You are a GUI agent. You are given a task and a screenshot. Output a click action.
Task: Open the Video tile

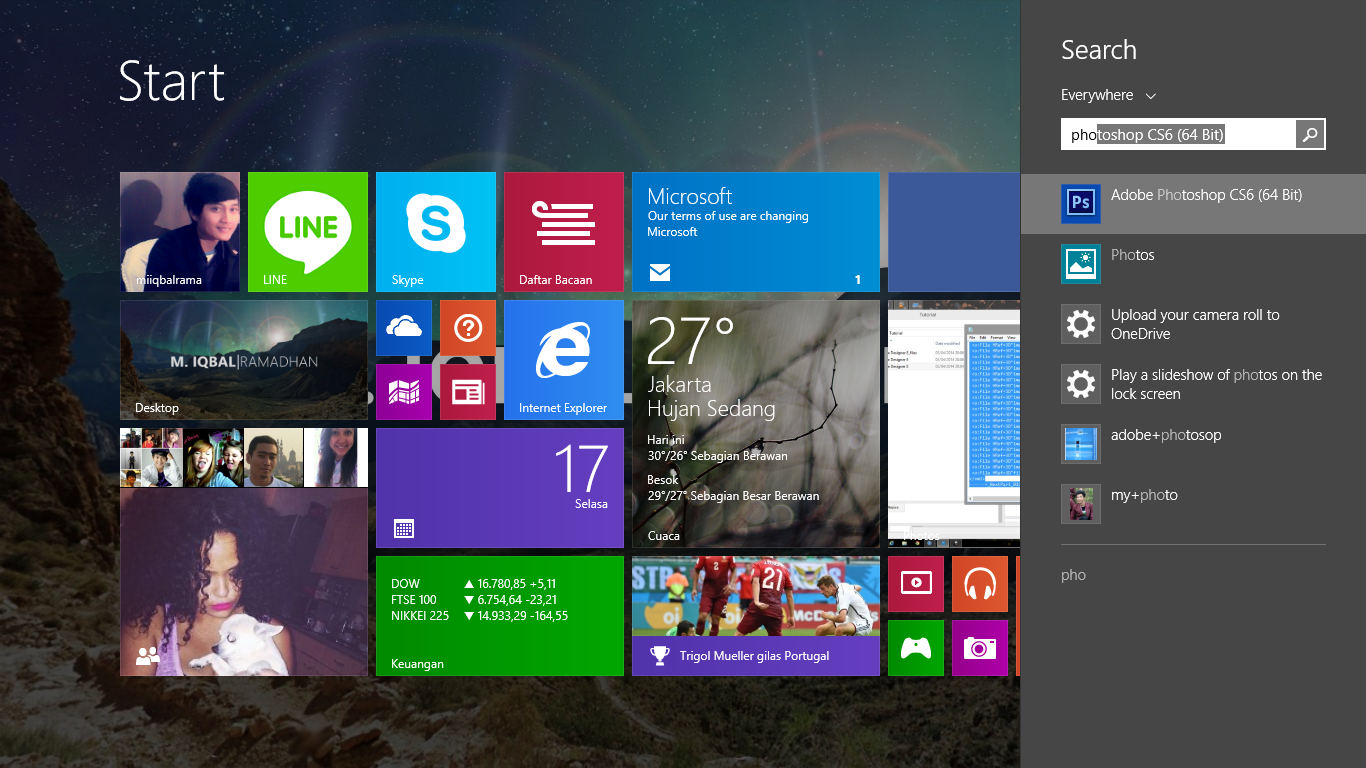[916, 584]
